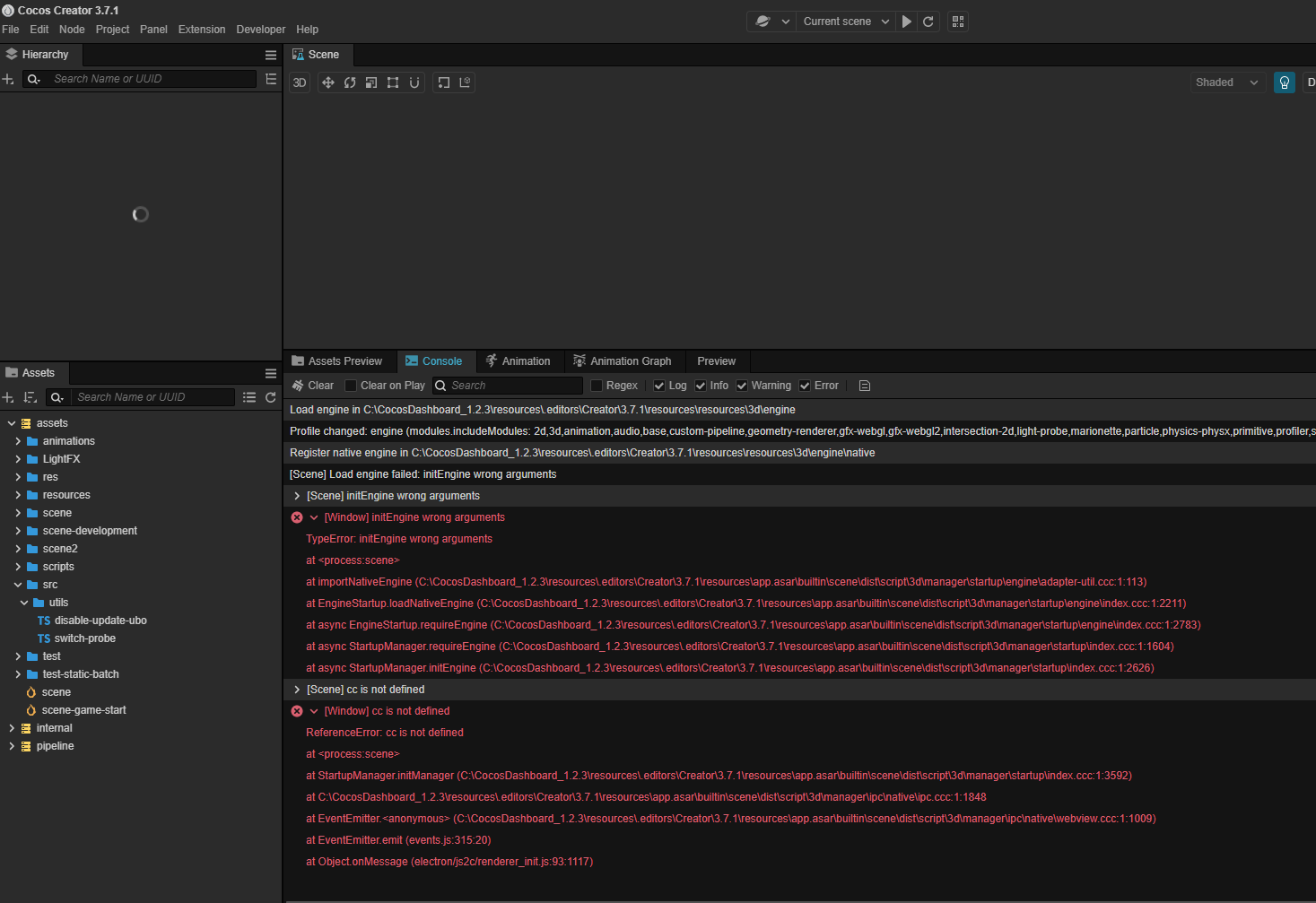
Task: Toggle 3D view mode button
Action: [300, 82]
